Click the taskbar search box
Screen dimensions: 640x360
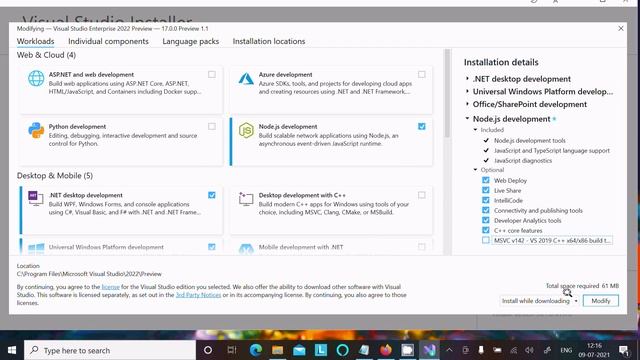[x=110, y=350]
